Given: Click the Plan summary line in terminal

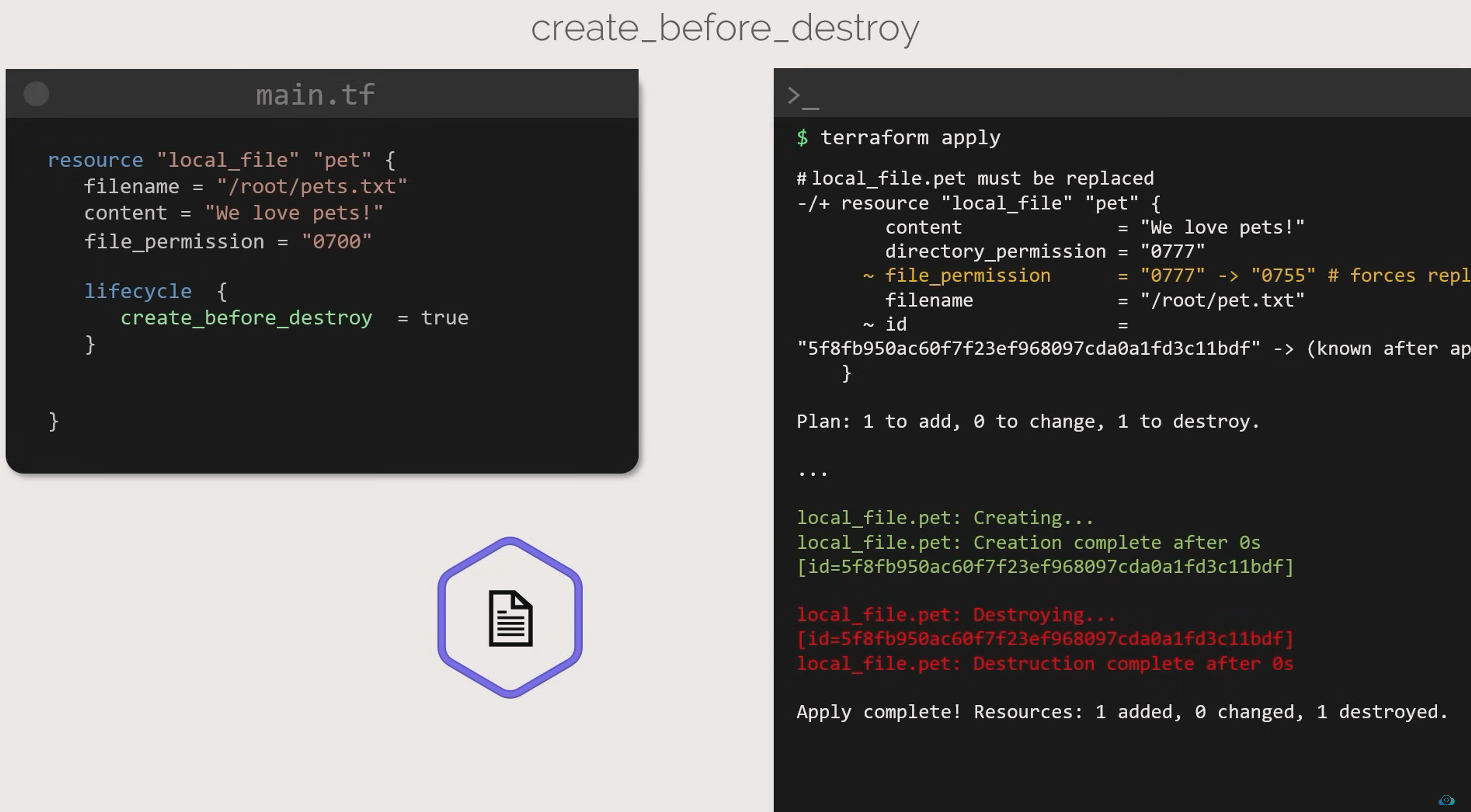Looking at the screenshot, I should 1027,421.
